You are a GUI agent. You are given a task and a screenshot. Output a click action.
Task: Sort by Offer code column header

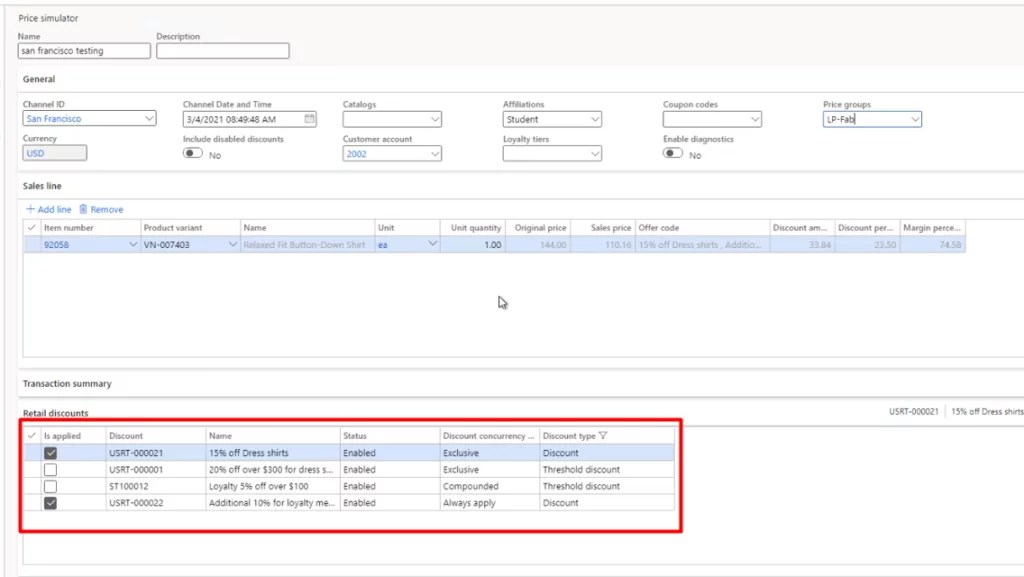pos(659,228)
